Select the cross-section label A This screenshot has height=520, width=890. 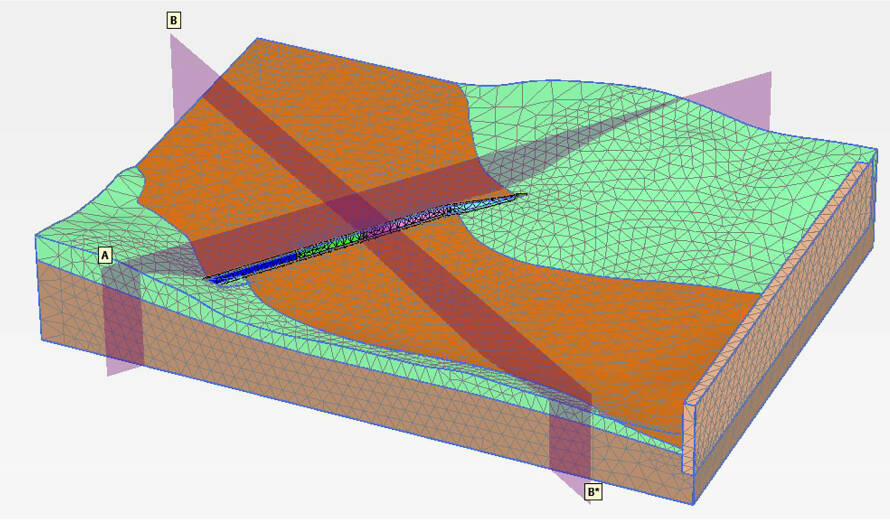coord(105,255)
